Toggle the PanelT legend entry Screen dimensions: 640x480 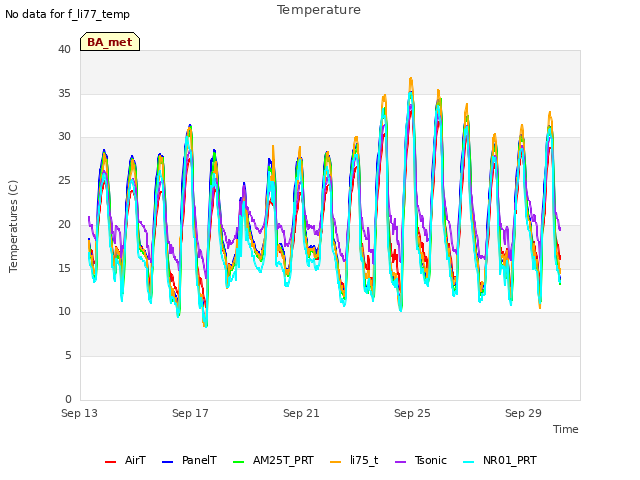click(189, 460)
